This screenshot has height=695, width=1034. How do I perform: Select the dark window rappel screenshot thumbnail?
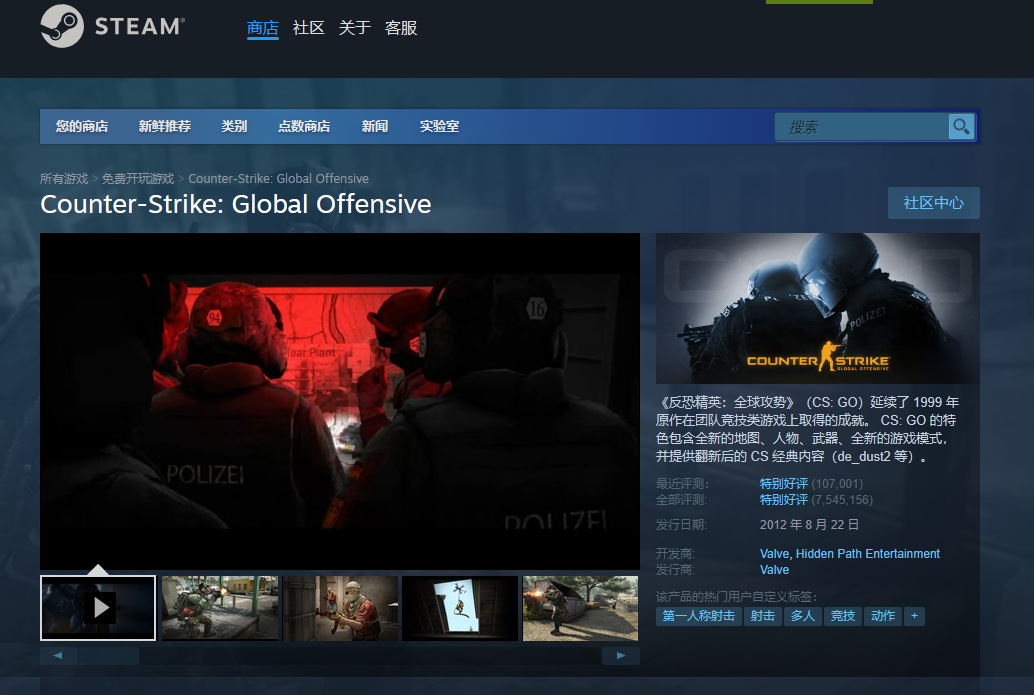pos(460,608)
